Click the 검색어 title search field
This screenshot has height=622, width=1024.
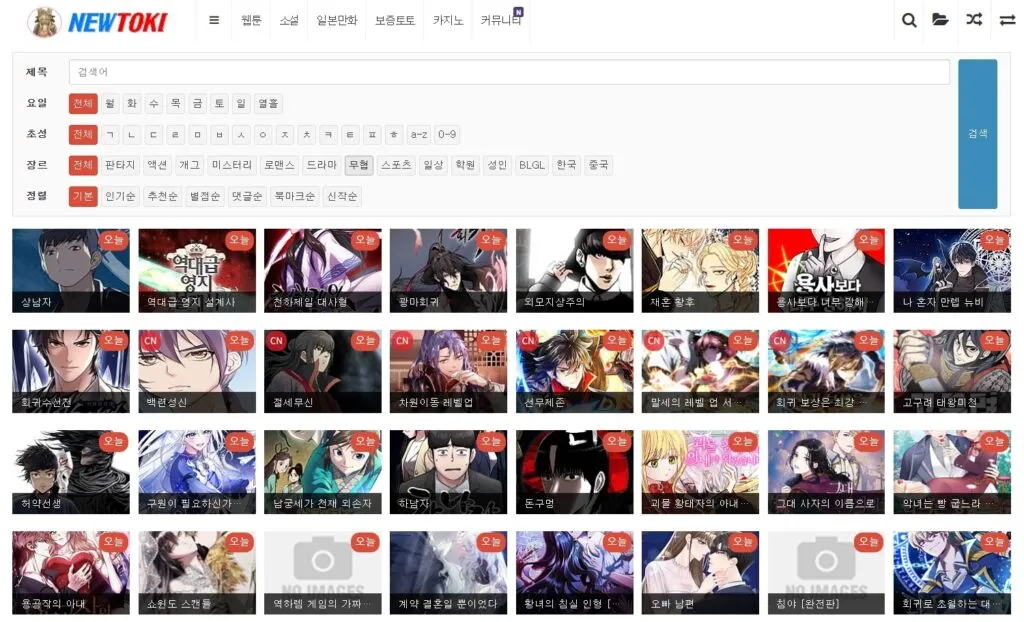(x=509, y=72)
